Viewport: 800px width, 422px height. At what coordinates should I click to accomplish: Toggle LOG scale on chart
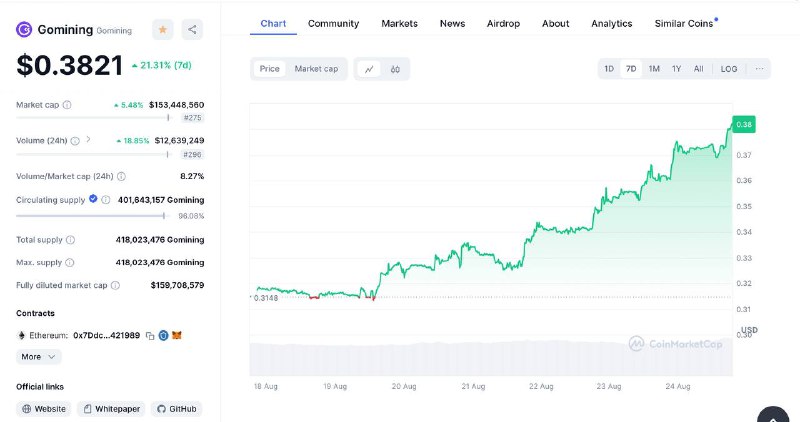click(x=729, y=69)
